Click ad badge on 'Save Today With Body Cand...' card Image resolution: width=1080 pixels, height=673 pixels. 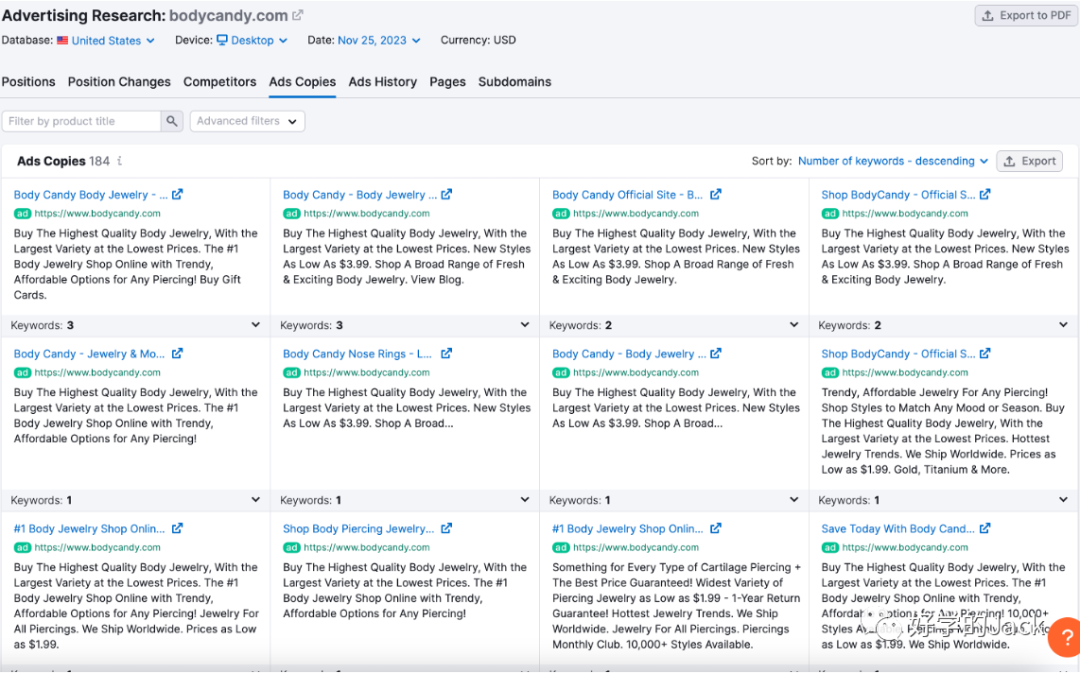point(830,548)
